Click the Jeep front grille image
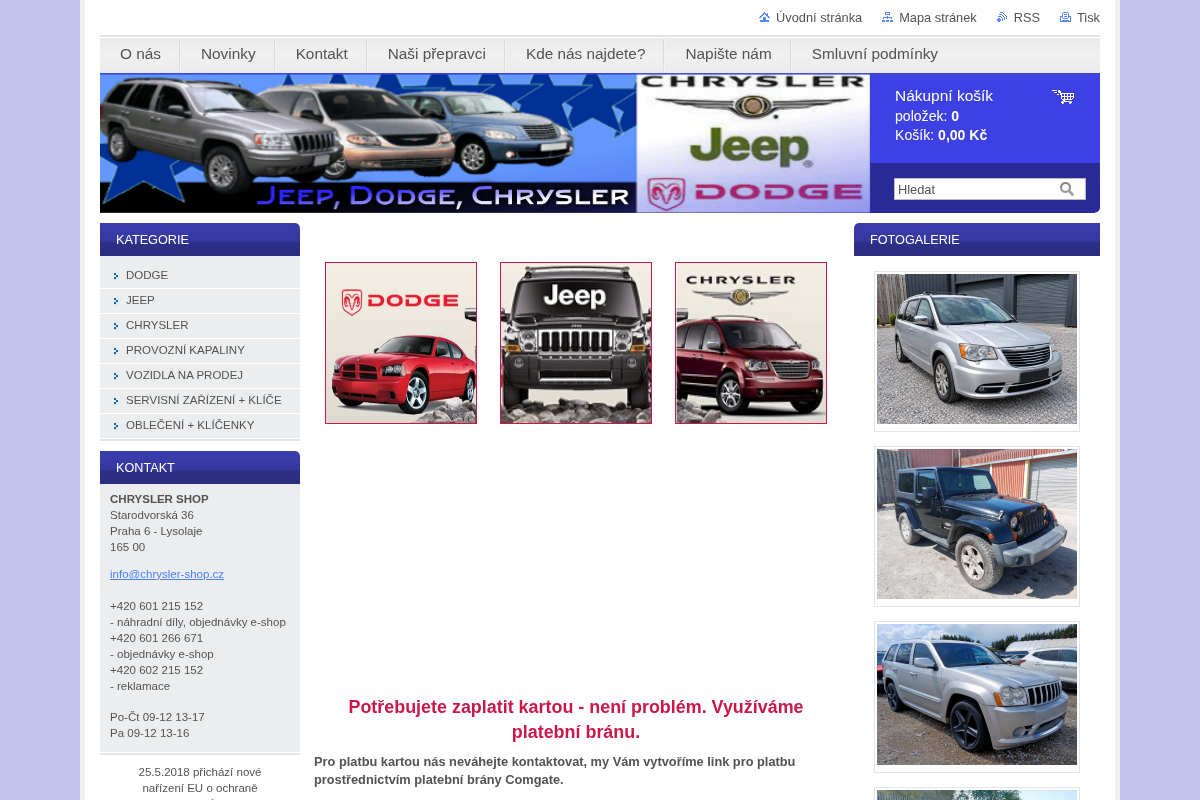Image resolution: width=1200 pixels, height=800 pixels. coord(576,343)
